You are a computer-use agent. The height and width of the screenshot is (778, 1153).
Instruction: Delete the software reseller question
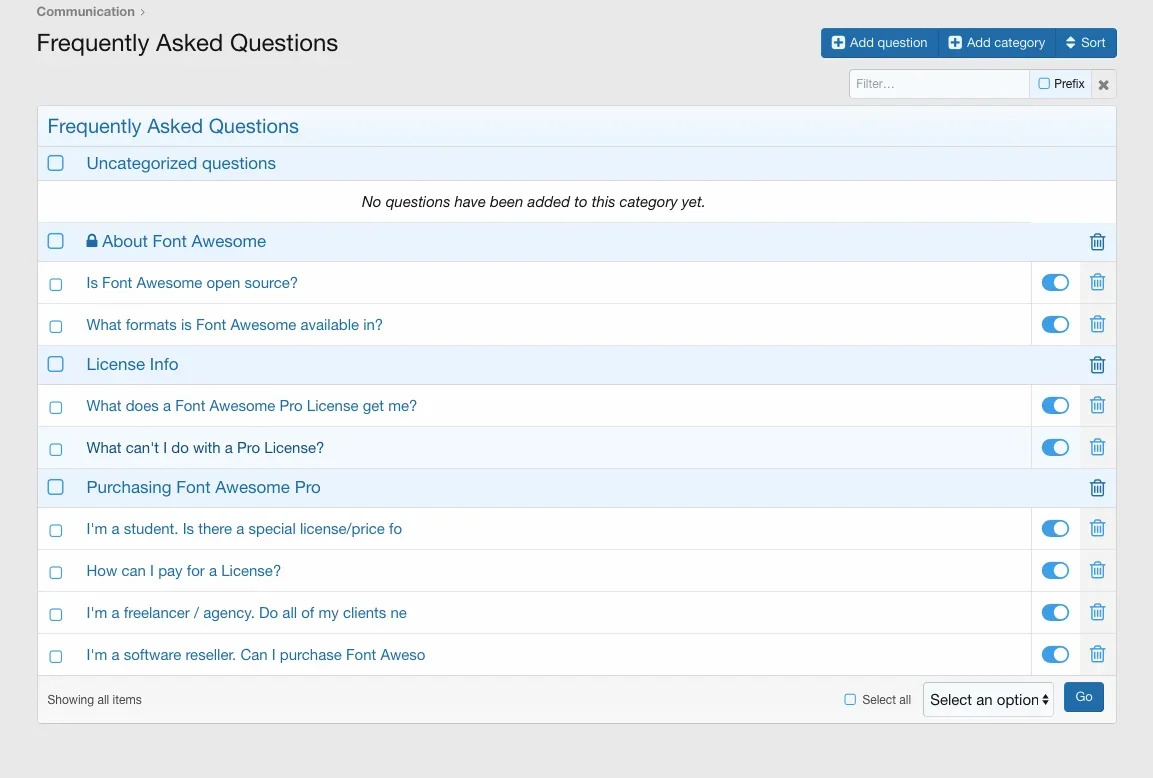pyautogui.click(x=1097, y=655)
